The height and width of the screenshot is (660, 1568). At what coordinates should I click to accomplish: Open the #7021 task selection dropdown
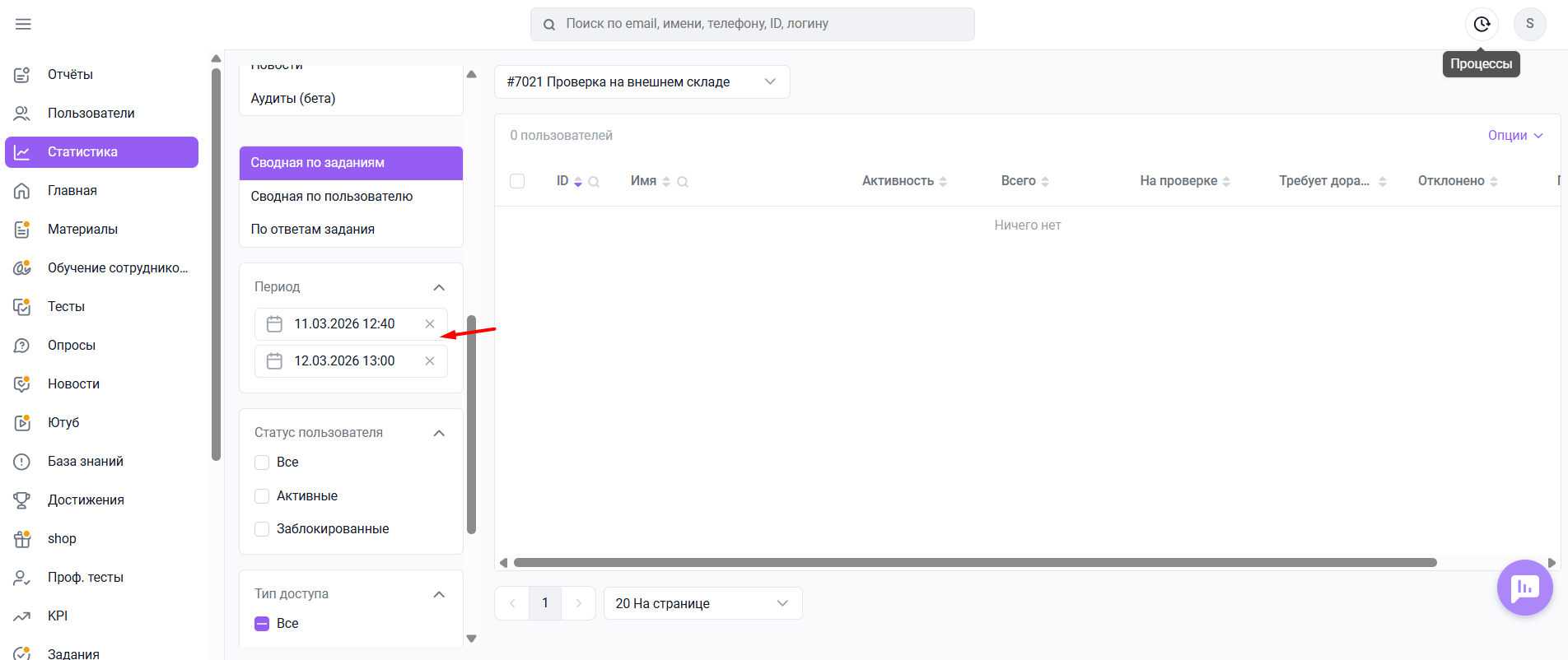(642, 82)
